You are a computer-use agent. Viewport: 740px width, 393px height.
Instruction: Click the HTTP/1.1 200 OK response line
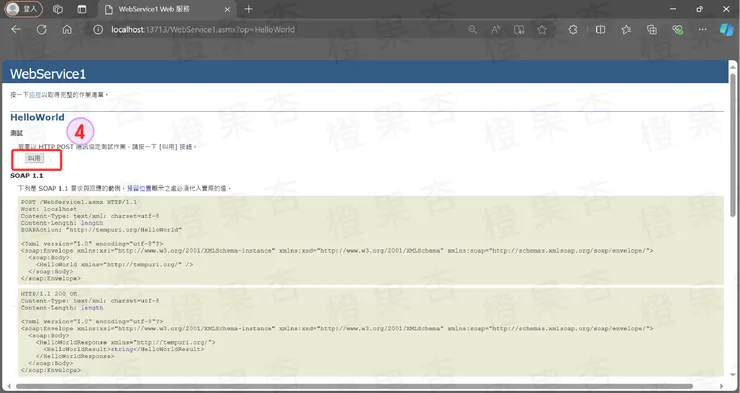(x=49, y=293)
